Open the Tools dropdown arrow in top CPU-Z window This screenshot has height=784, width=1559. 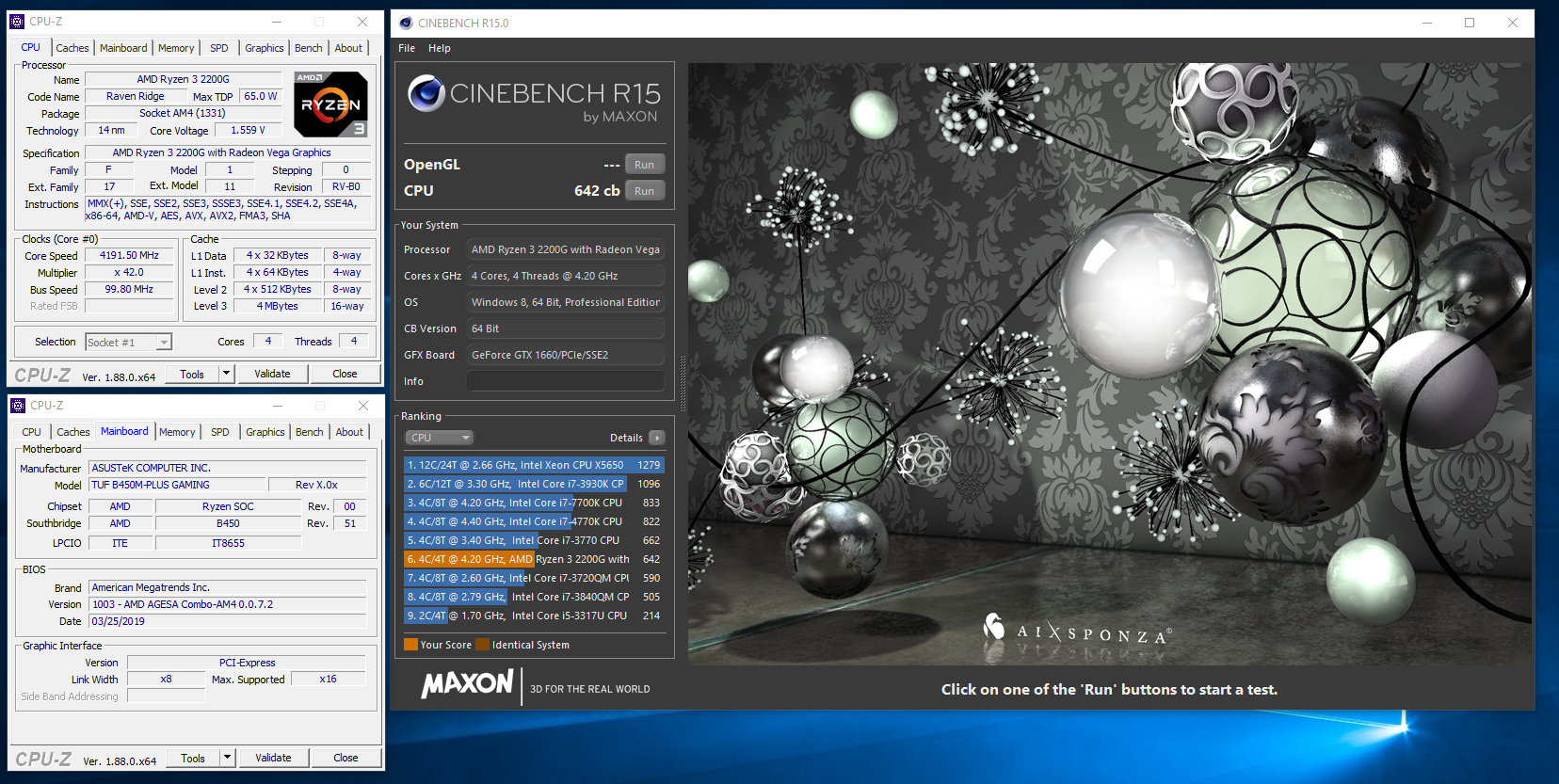pyautogui.click(x=226, y=374)
